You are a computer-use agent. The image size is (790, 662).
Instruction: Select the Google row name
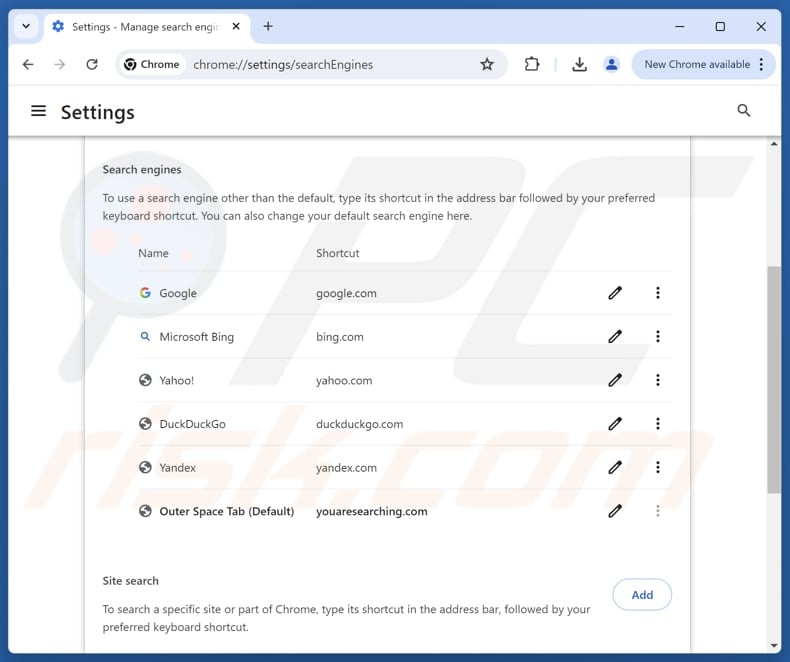[x=178, y=293]
